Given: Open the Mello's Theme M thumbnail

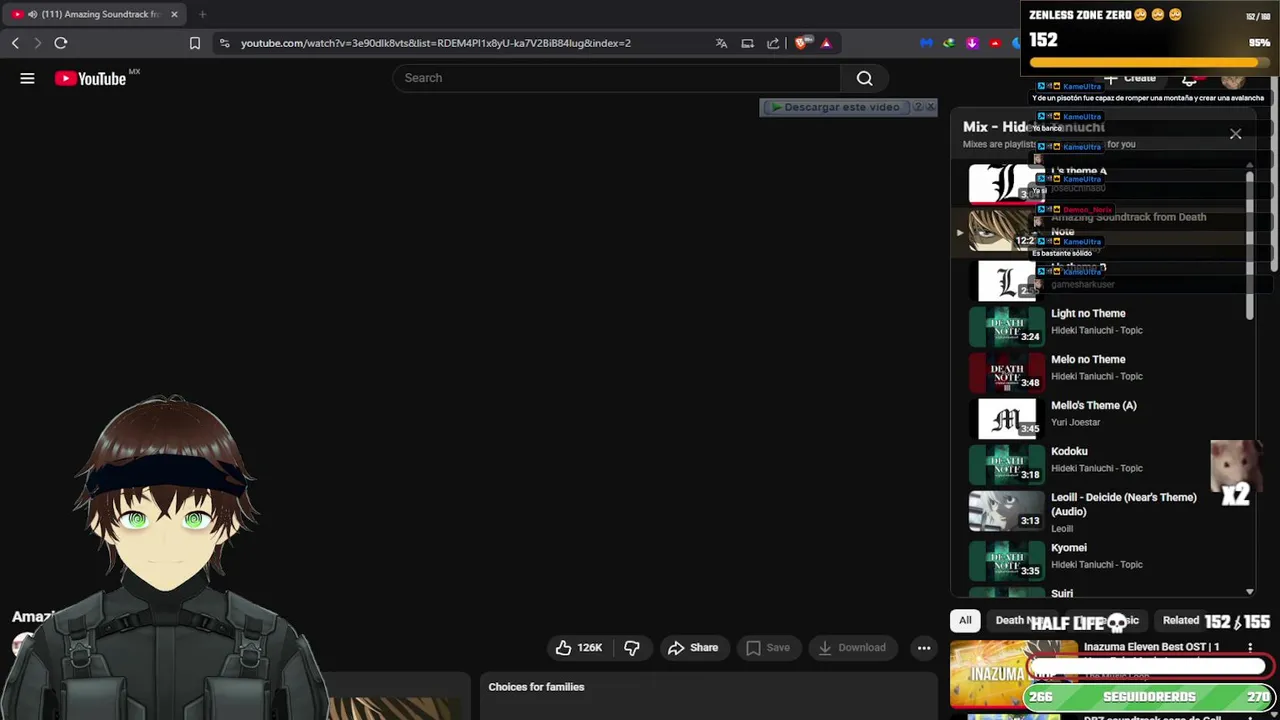Looking at the screenshot, I should [1006, 418].
